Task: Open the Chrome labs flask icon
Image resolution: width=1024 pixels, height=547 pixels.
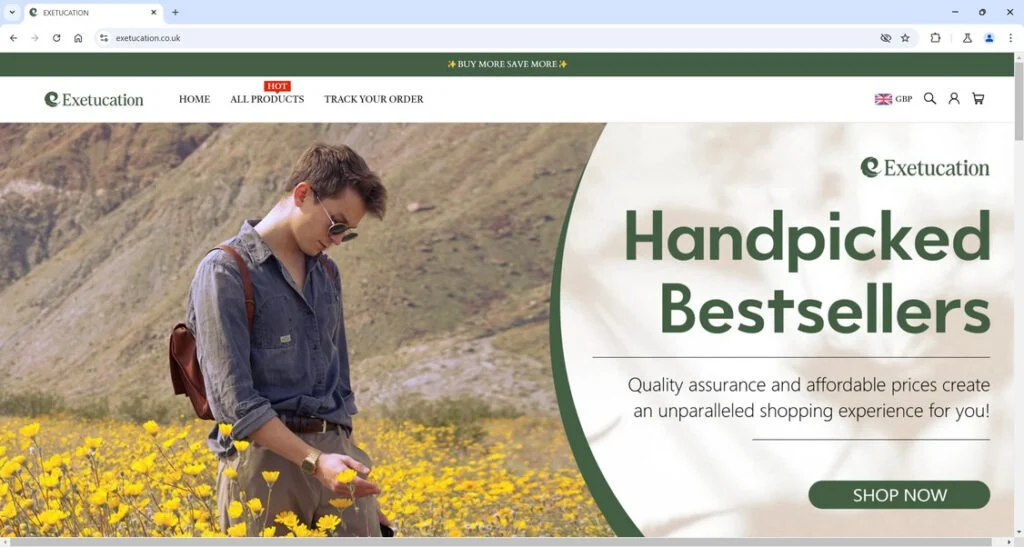Action: tap(967, 38)
